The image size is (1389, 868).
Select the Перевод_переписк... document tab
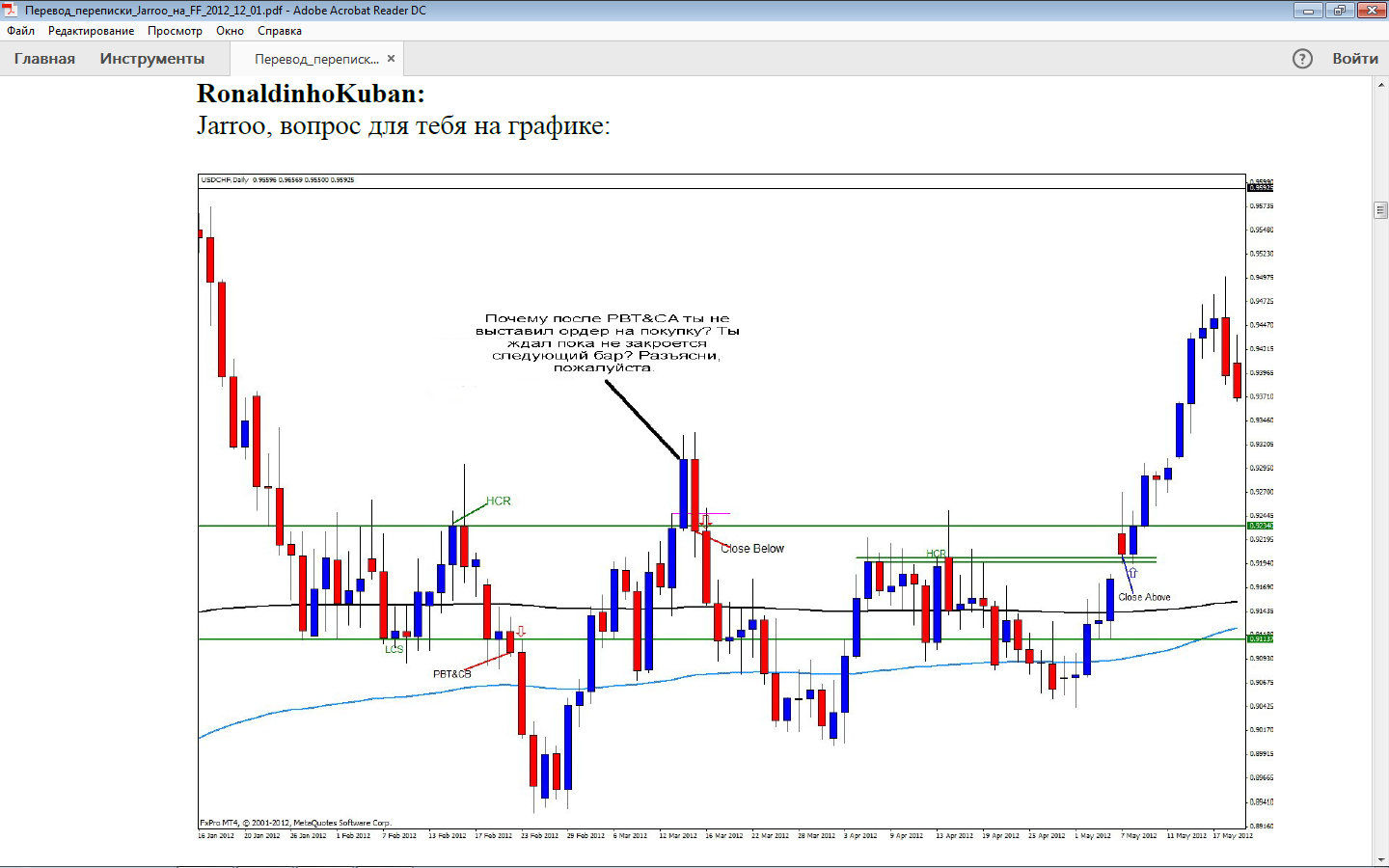click(316, 59)
